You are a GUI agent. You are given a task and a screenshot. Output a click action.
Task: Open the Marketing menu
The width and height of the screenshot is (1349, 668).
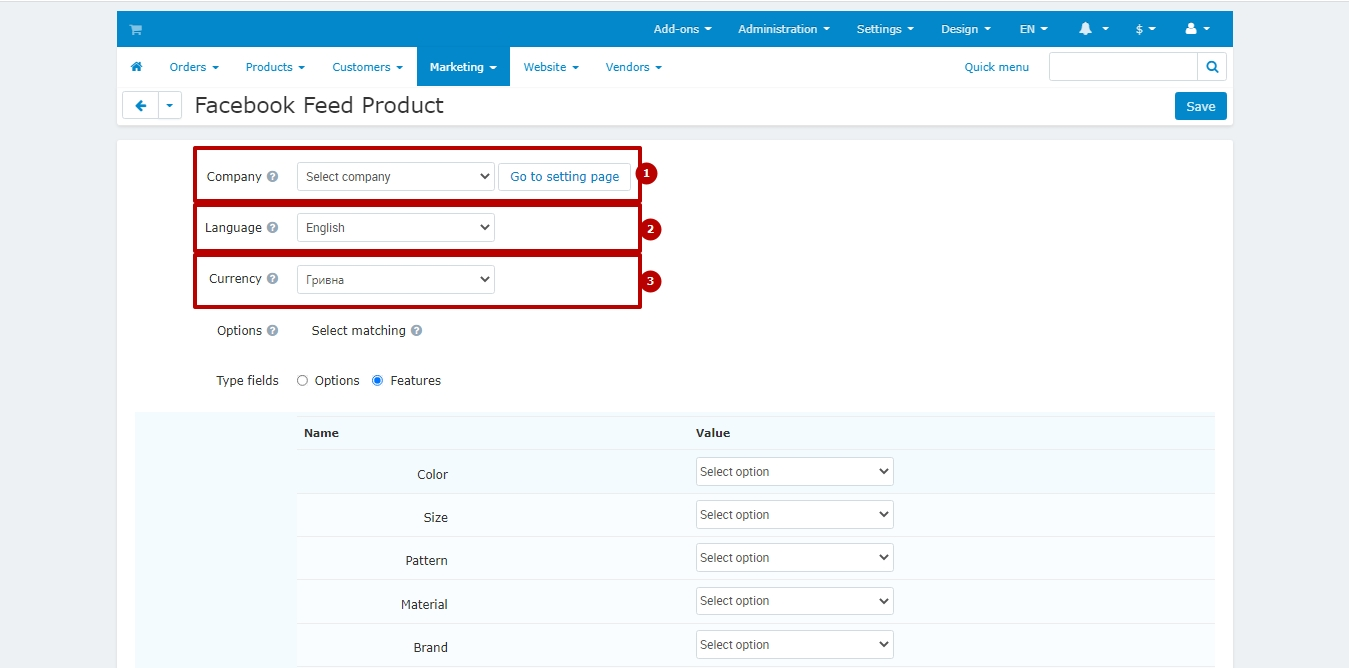click(x=463, y=67)
